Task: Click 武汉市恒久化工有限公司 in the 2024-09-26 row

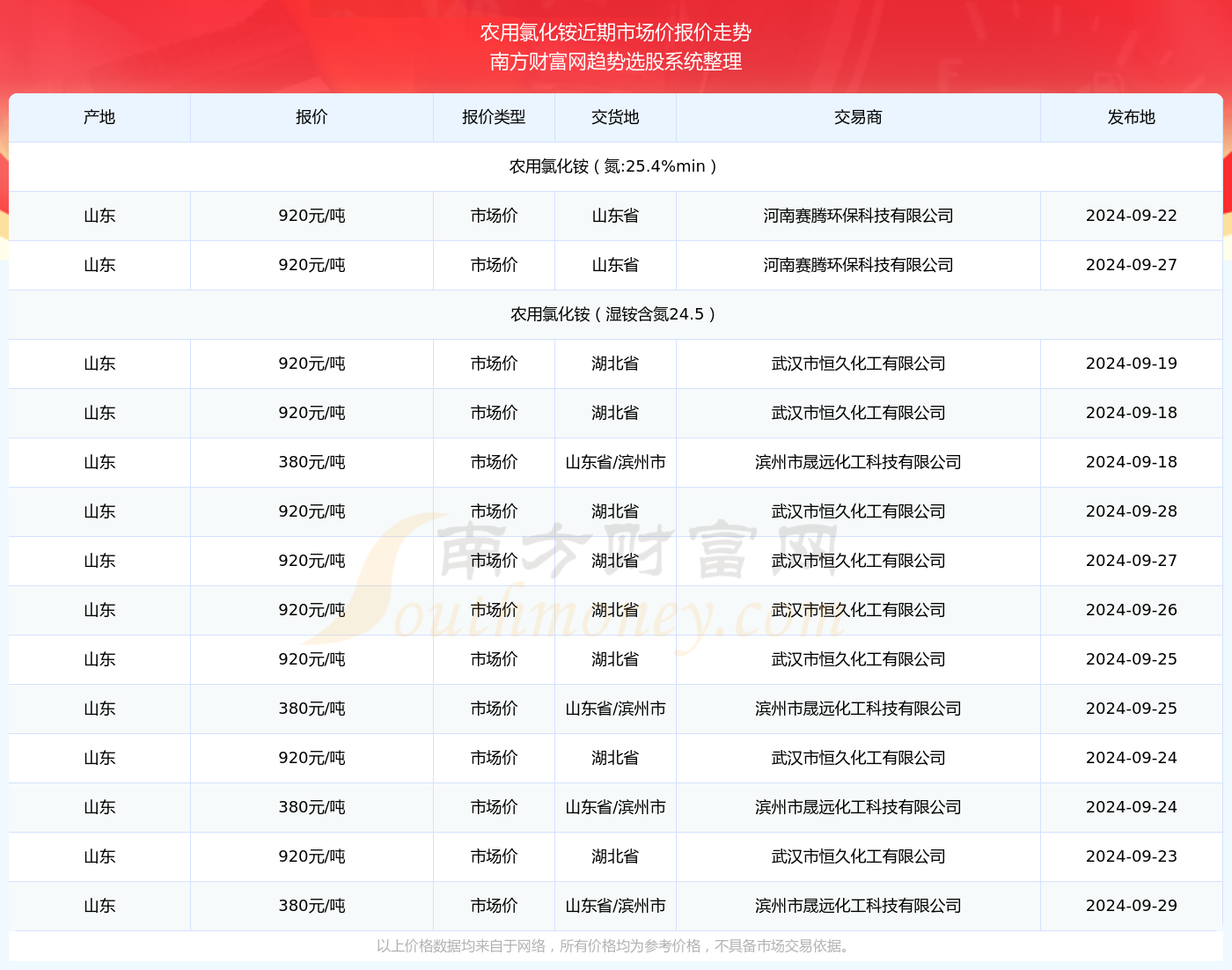Action: [858, 610]
